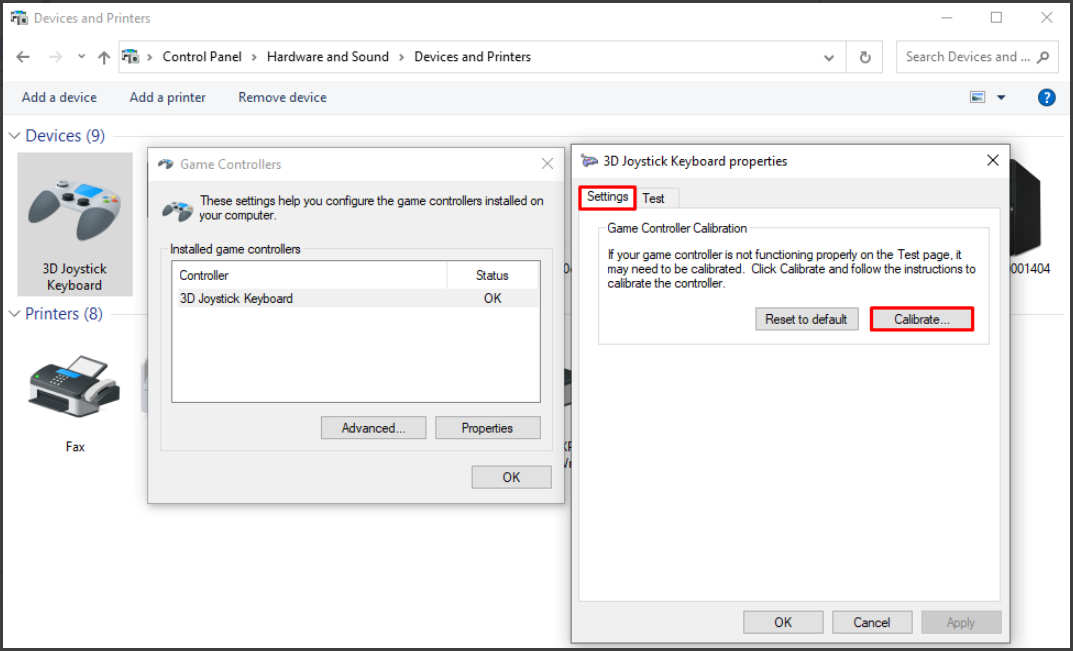The image size is (1073, 651).
Task: Click the search magnifier icon
Action: coord(1041,57)
